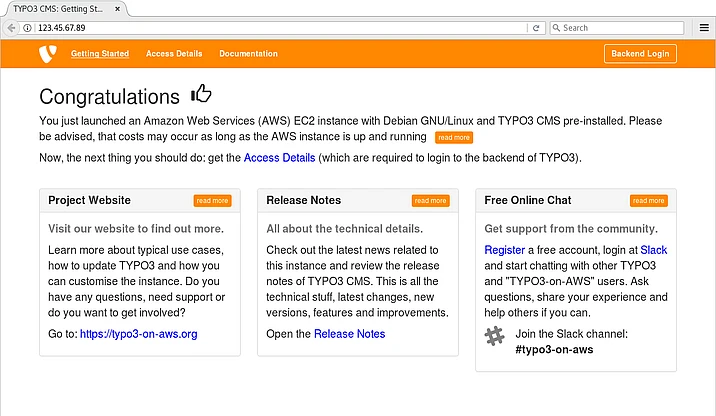This screenshot has width=716, height=416.
Task: Open the browser hamburger menu
Action: click(703, 28)
